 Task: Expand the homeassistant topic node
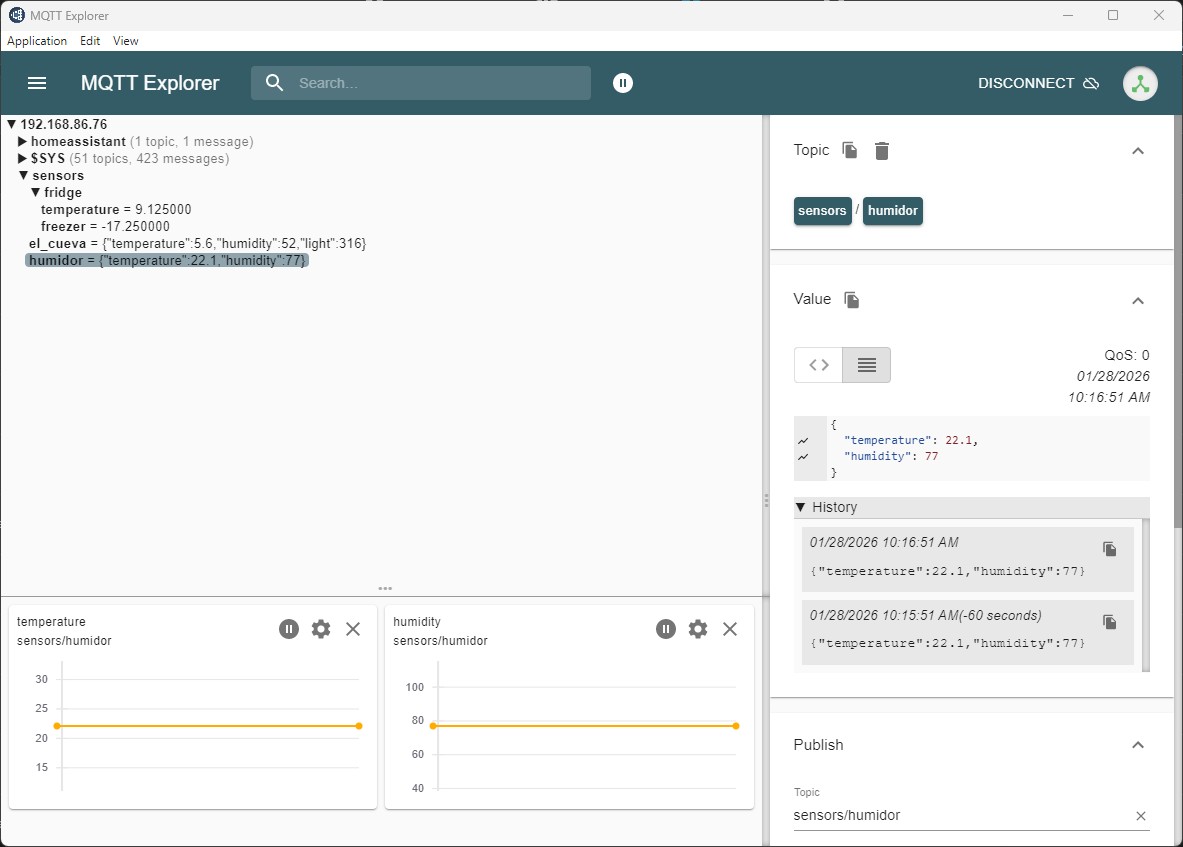click(23, 142)
